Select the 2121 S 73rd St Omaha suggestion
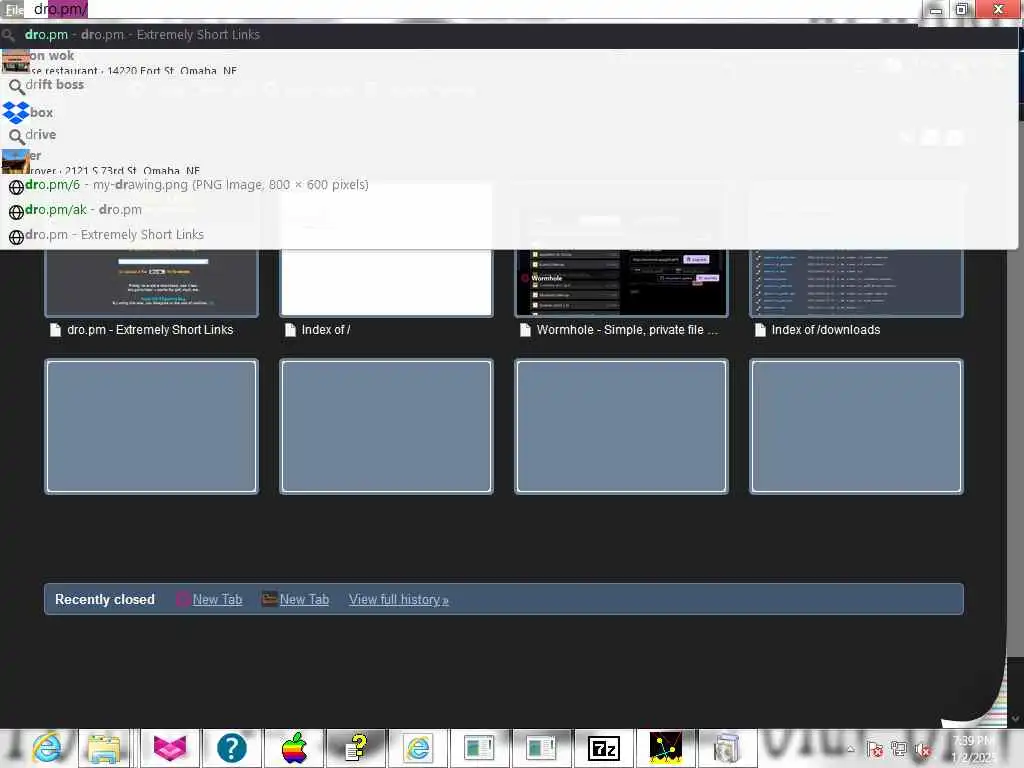The image size is (1024, 768). point(509,162)
